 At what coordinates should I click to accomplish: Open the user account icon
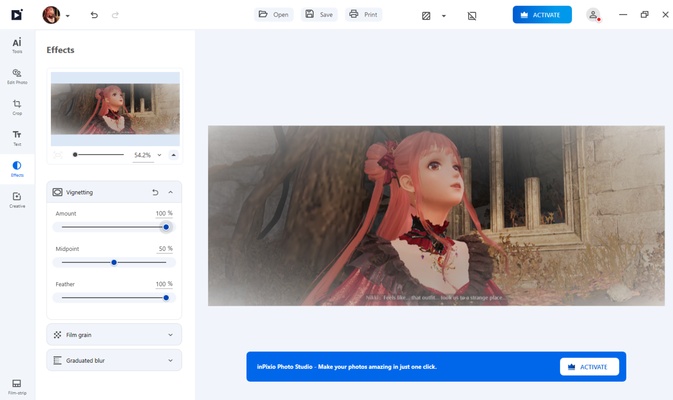point(593,15)
